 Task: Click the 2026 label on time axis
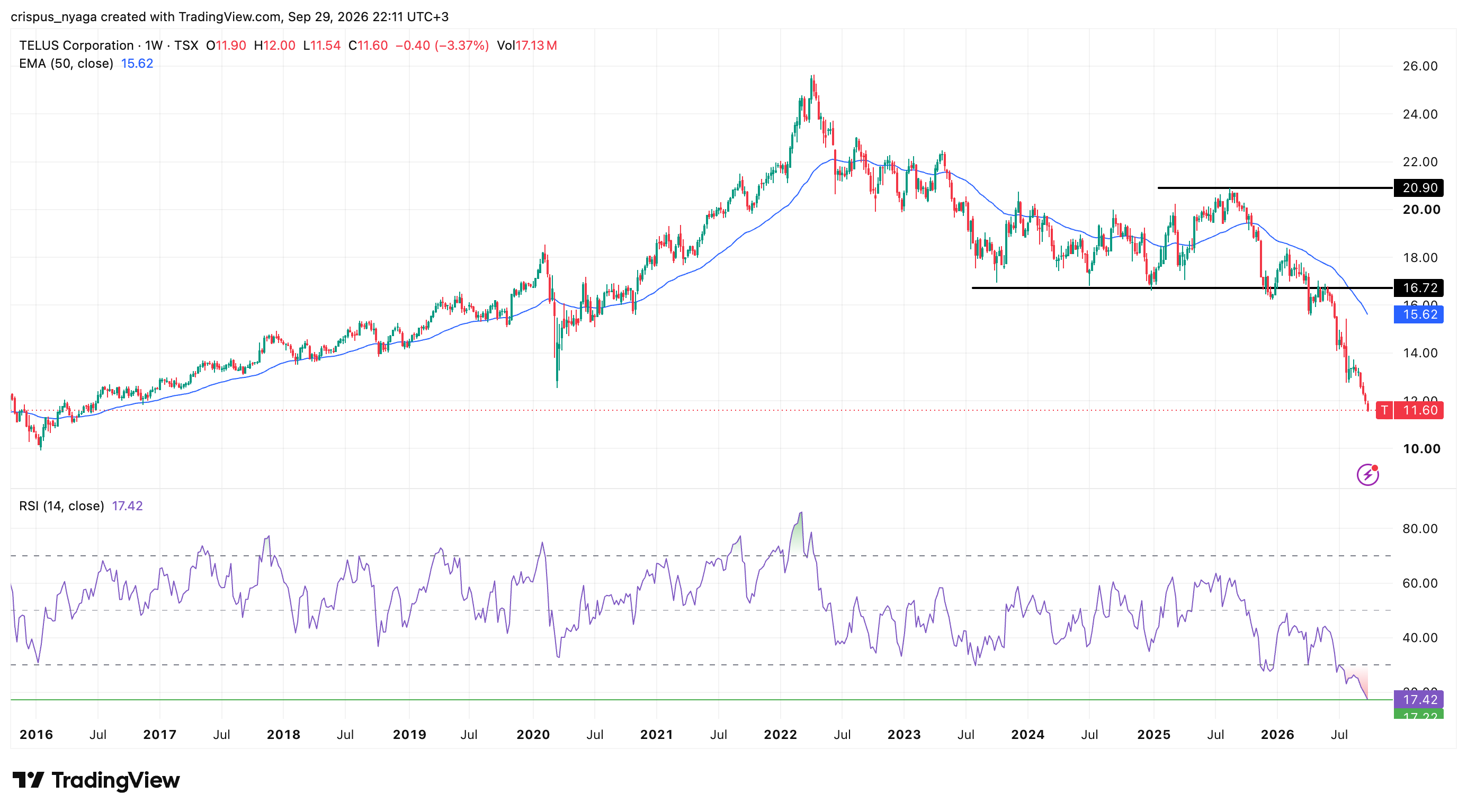[x=1277, y=735]
